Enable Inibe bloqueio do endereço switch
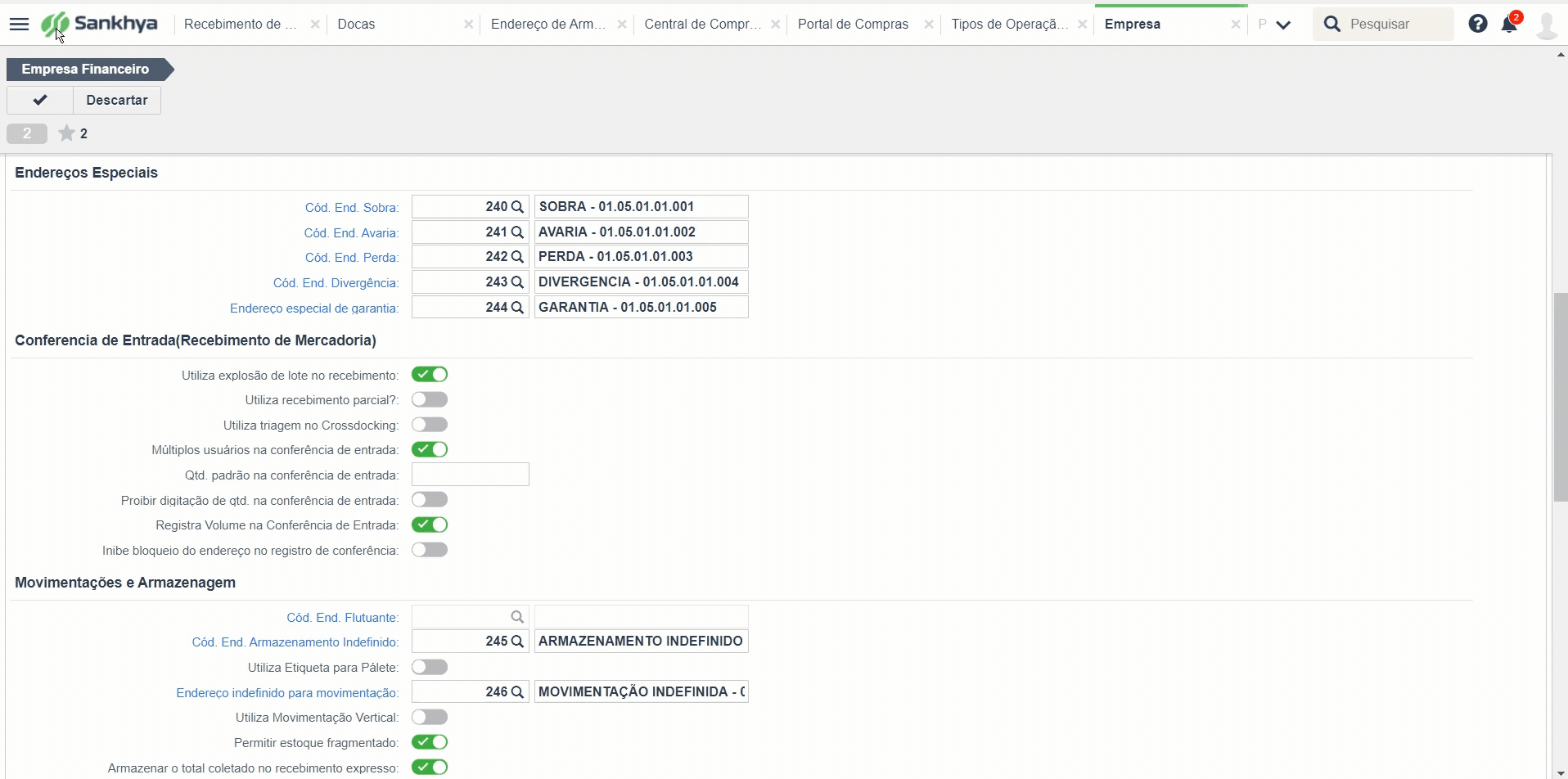The width and height of the screenshot is (1568, 779). click(x=430, y=550)
